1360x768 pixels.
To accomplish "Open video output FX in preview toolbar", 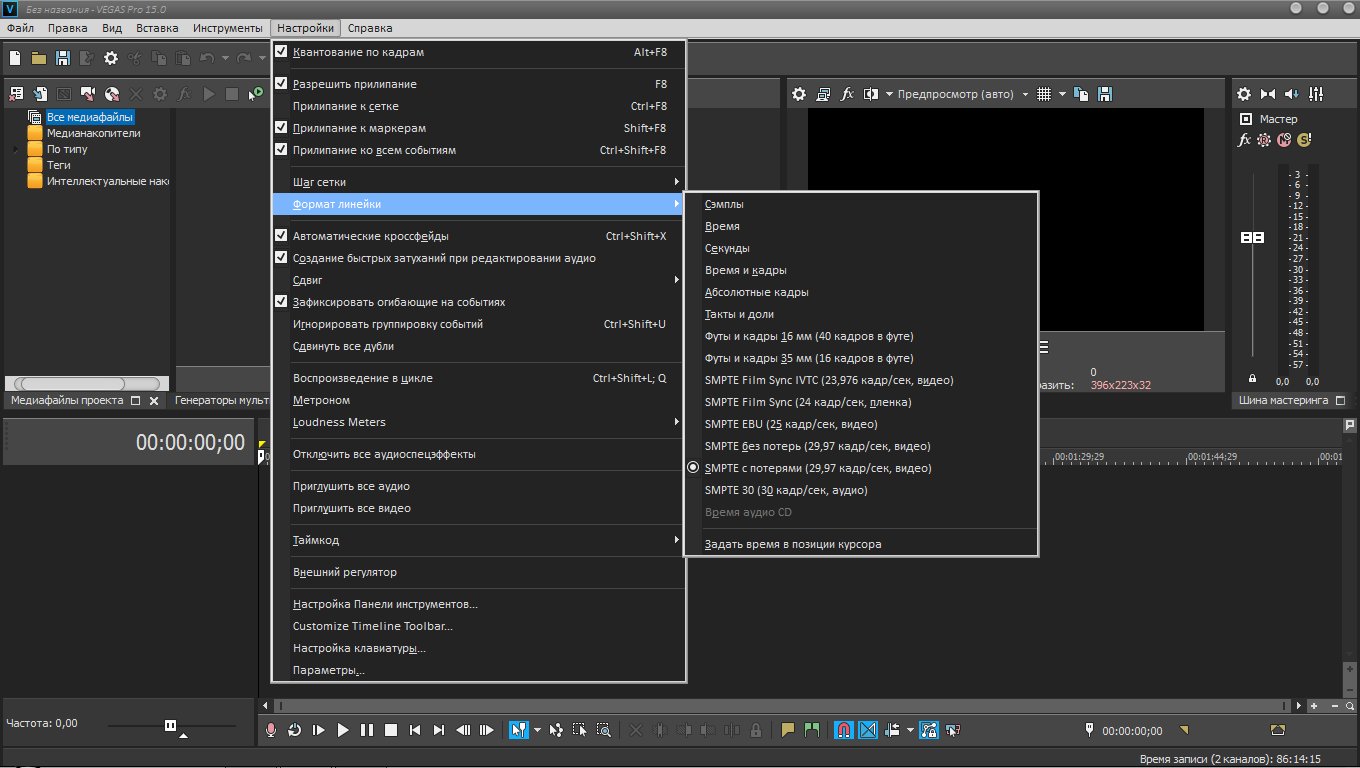I will [x=847, y=94].
